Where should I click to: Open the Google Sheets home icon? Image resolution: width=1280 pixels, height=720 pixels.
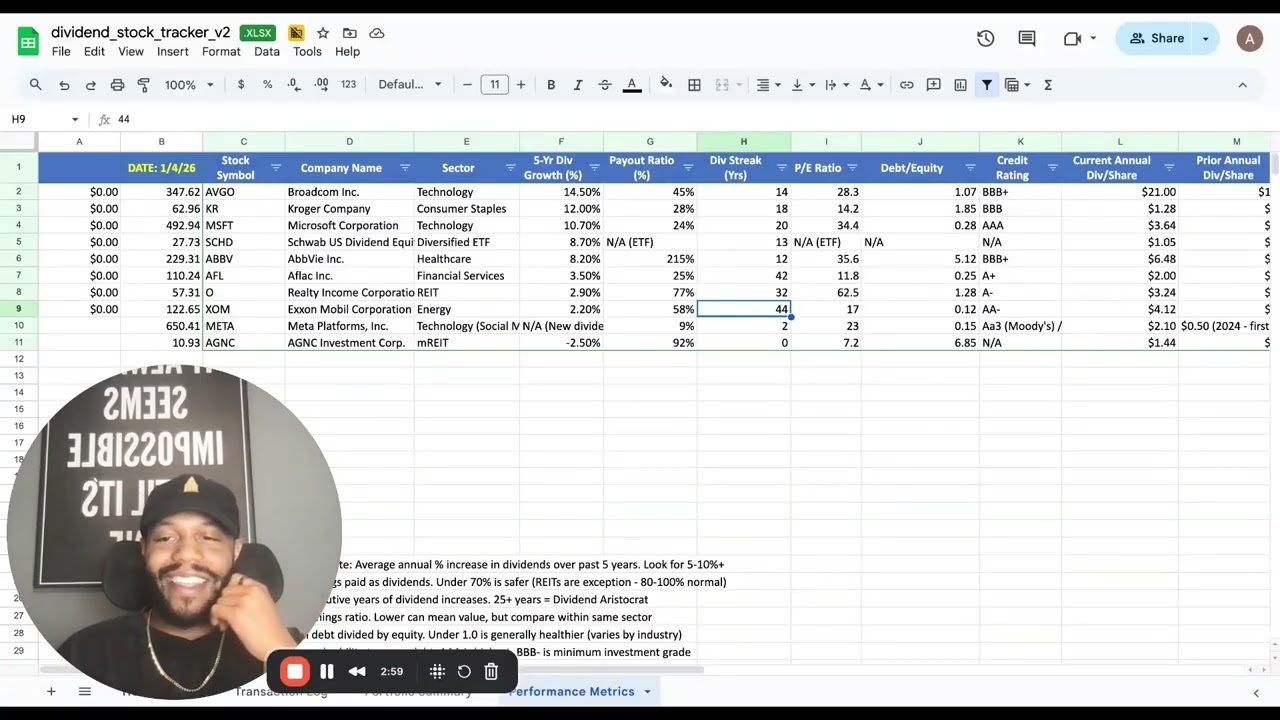click(x=28, y=42)
